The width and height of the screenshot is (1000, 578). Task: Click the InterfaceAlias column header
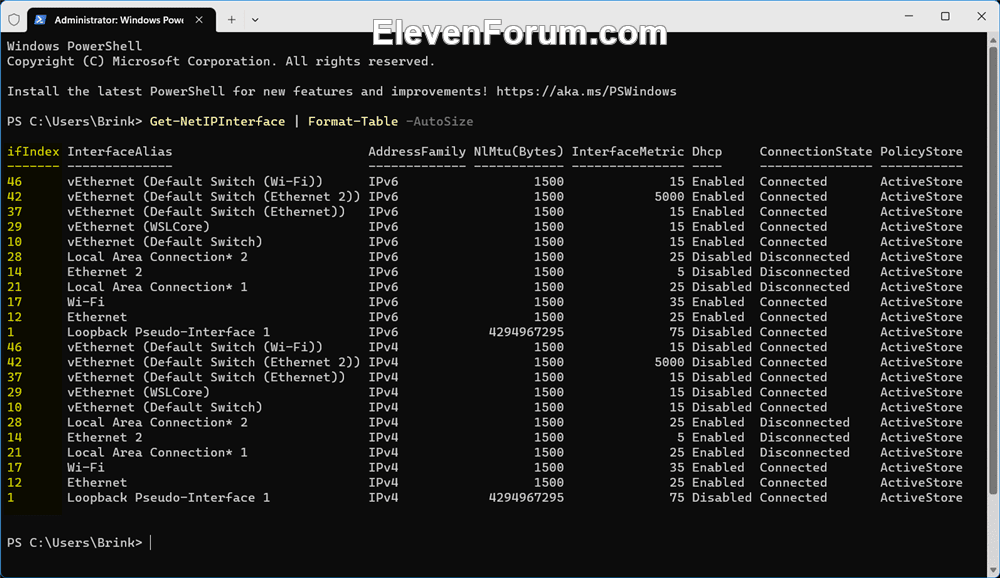(x=120, y=151)
